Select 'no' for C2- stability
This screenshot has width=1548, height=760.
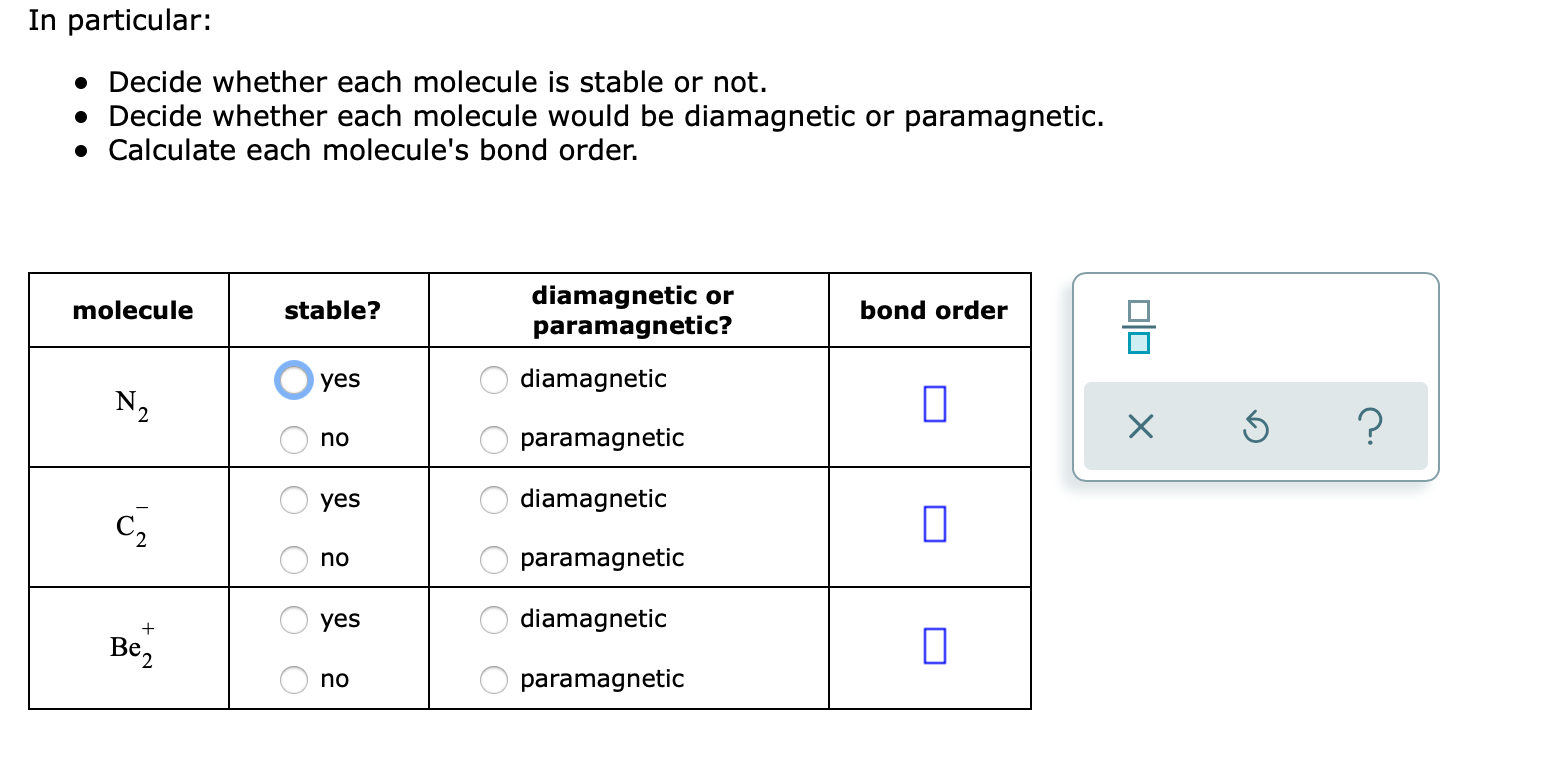click(294, 560)
